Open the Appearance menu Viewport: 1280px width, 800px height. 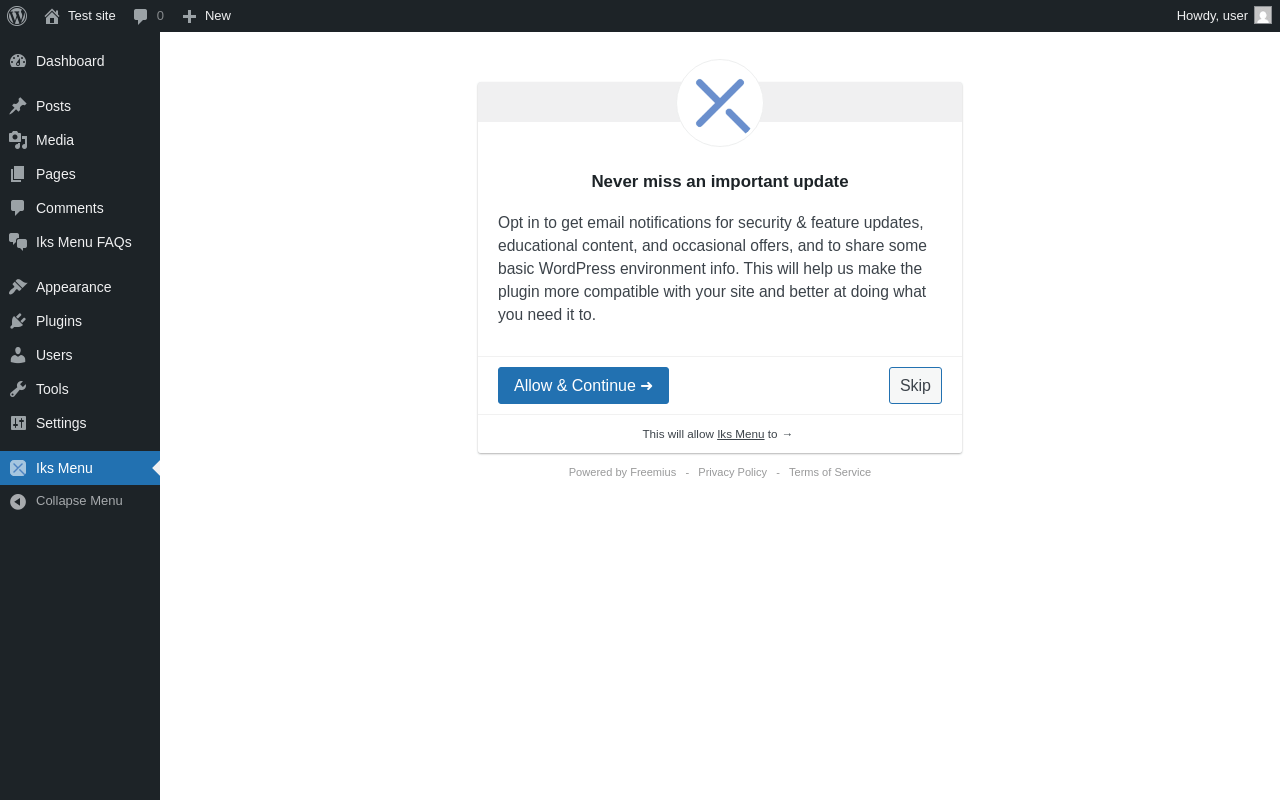tap(80, 287)
